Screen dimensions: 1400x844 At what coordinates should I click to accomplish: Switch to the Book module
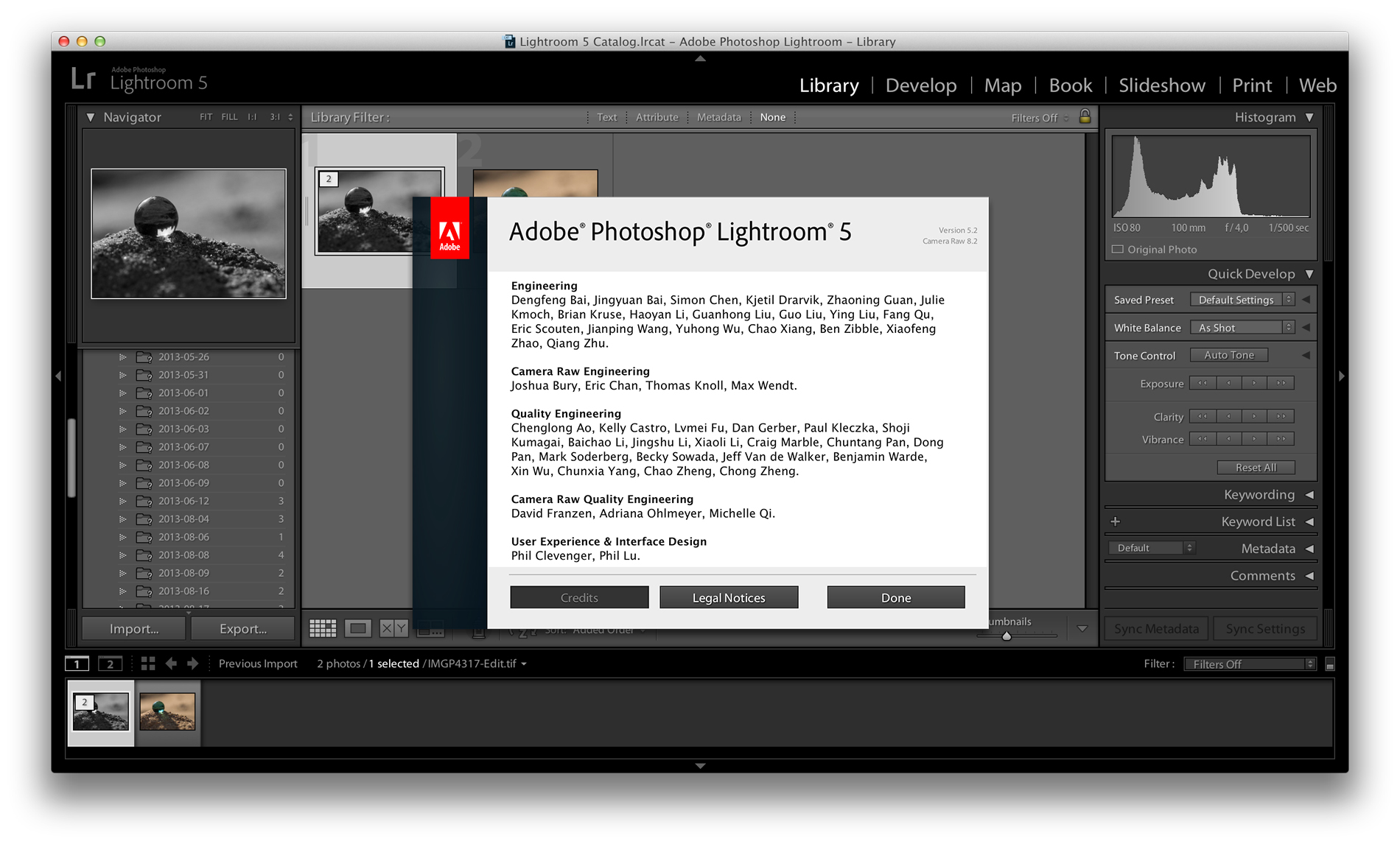tap(1071, 85)
